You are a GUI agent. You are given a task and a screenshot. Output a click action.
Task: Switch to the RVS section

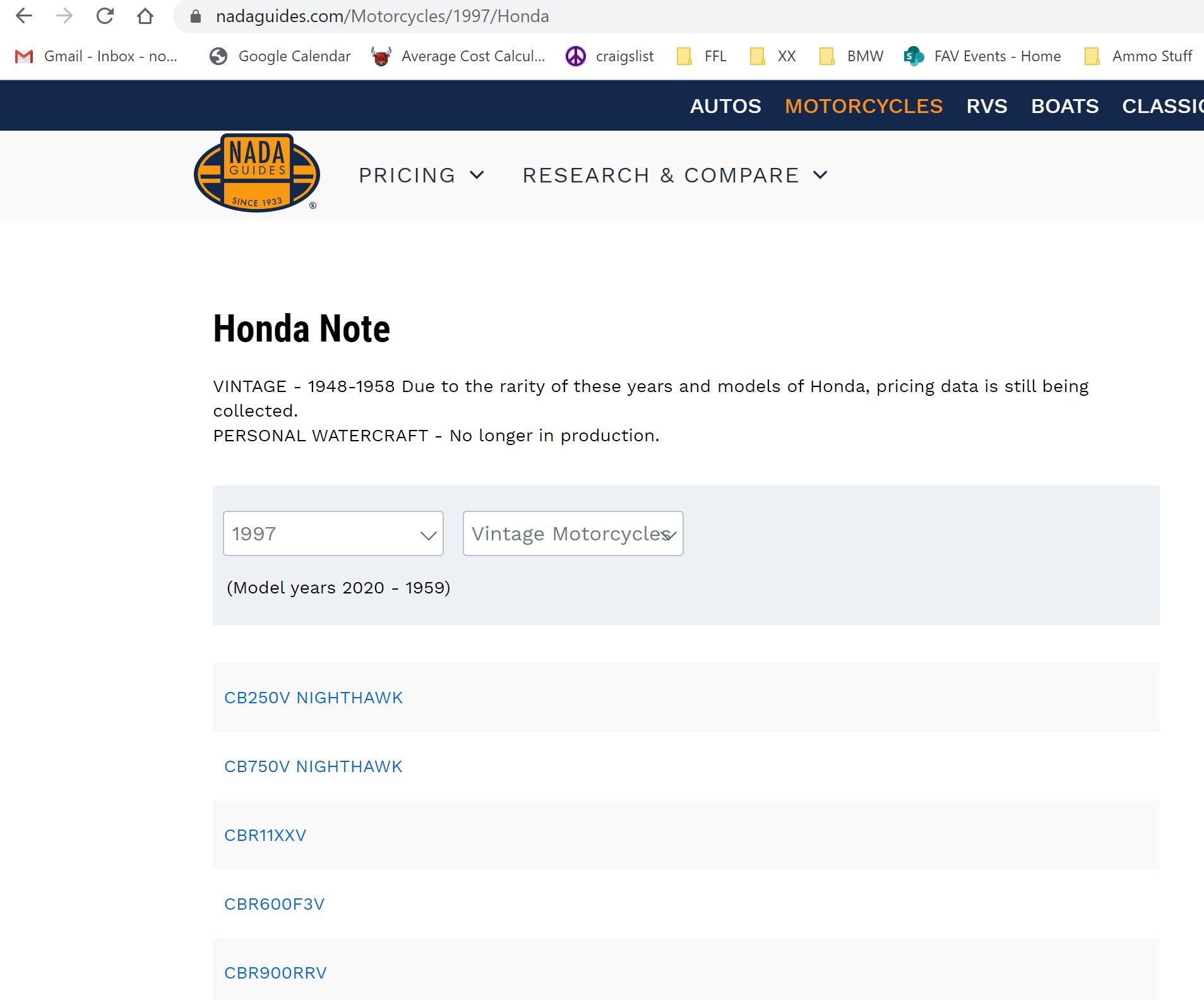987,106
